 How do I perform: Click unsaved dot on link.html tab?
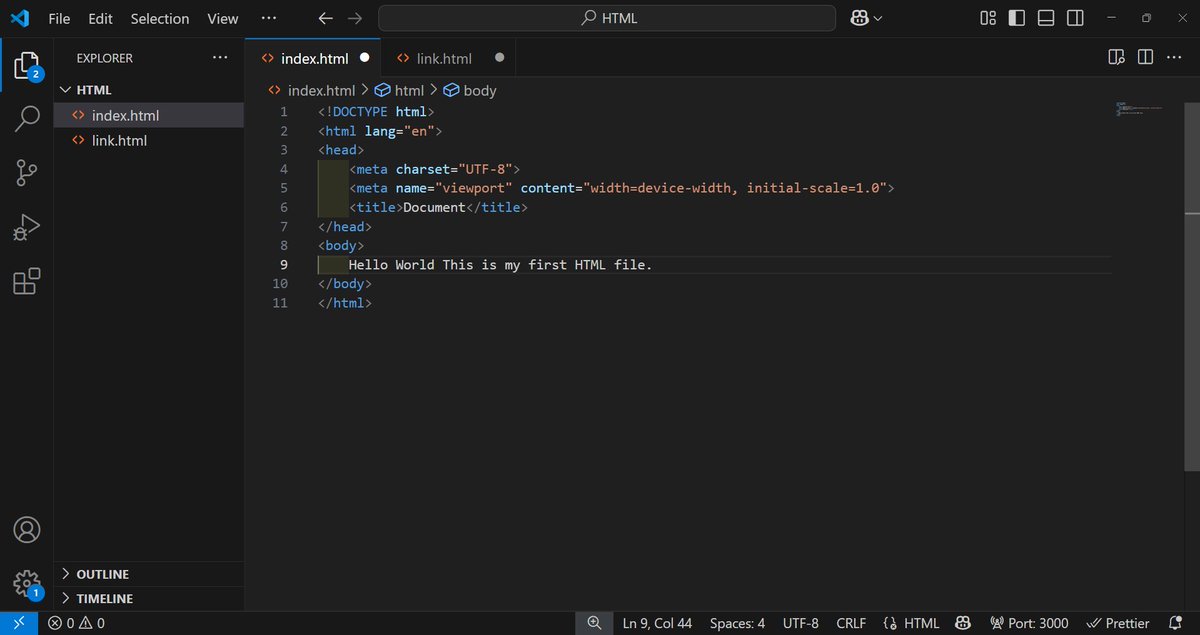point(499,58)
